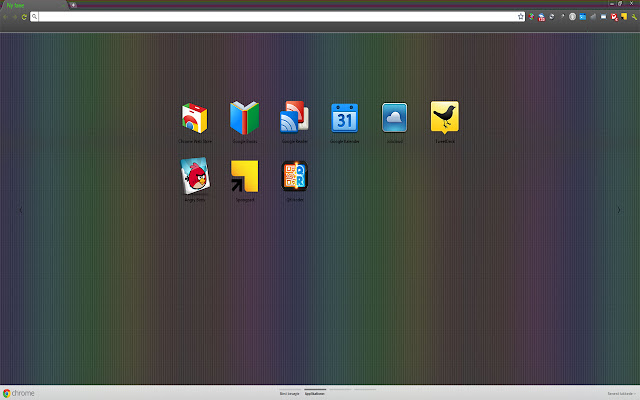This screenshot has width=640, height=400.
Task: Click the extension icon with red counter badge
Action: [541, 17]
